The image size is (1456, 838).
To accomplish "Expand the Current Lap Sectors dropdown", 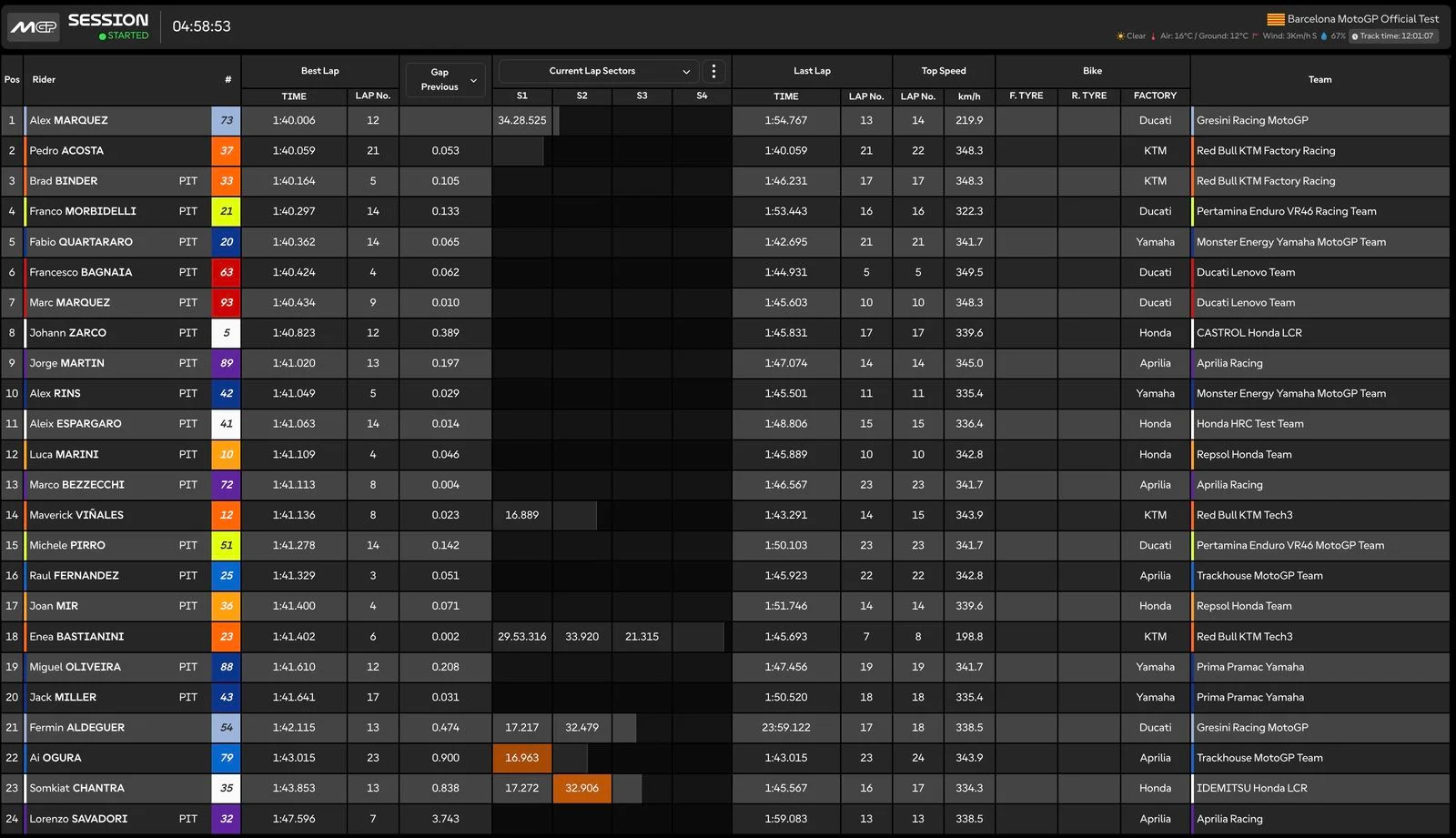I will 599,71.
